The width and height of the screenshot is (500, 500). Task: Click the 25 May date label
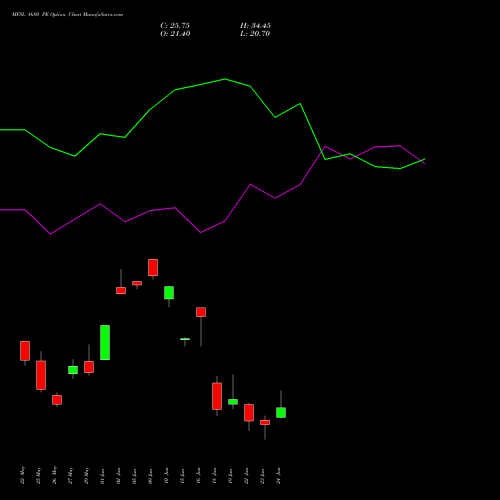38,475
